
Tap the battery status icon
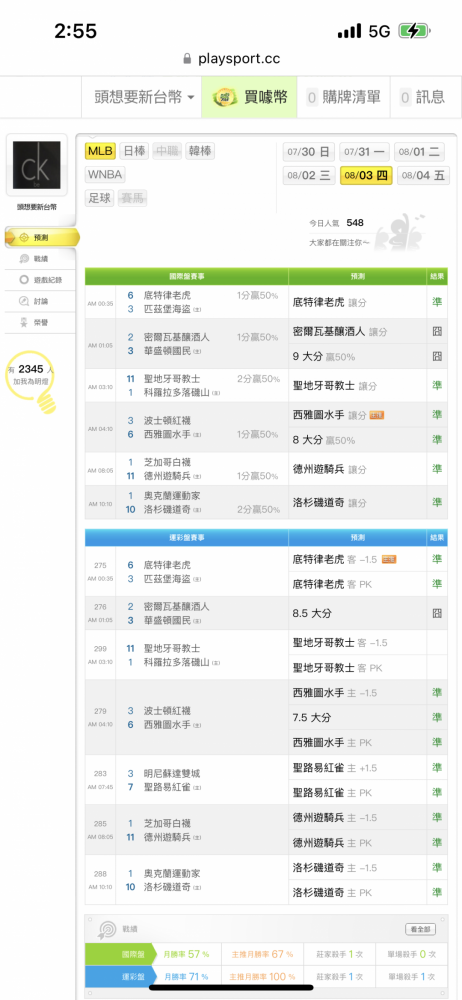click(x=414, y=31)
